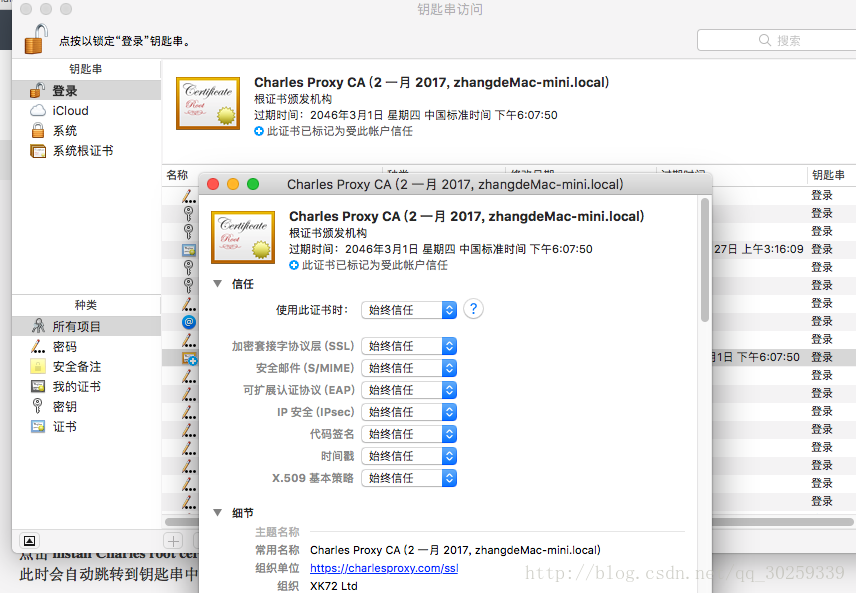
Task: Click the help question mark button
Action: pyautogui.click(x=473, y=309)
